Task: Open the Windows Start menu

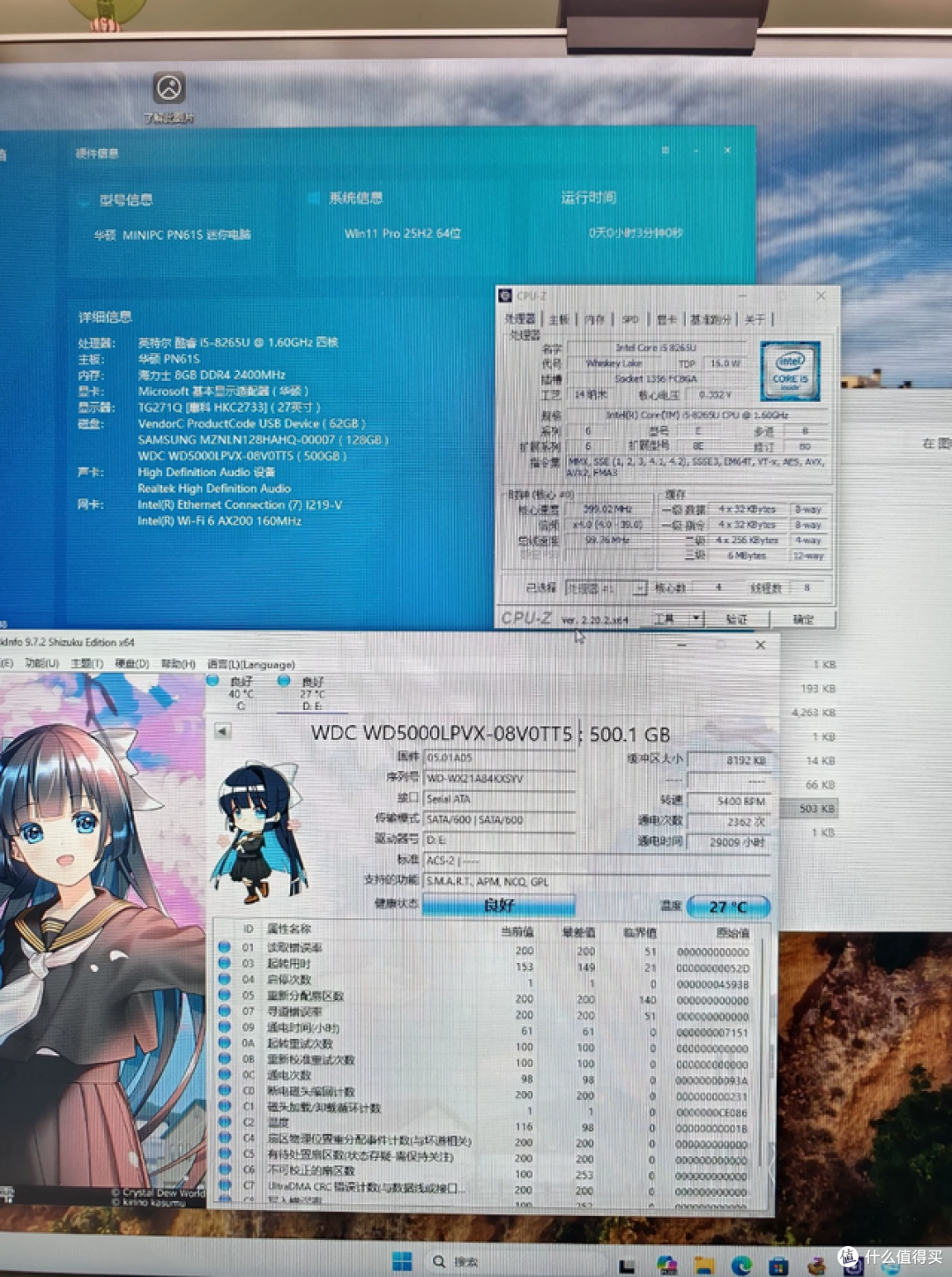Action: click(x=402, y=1262)
